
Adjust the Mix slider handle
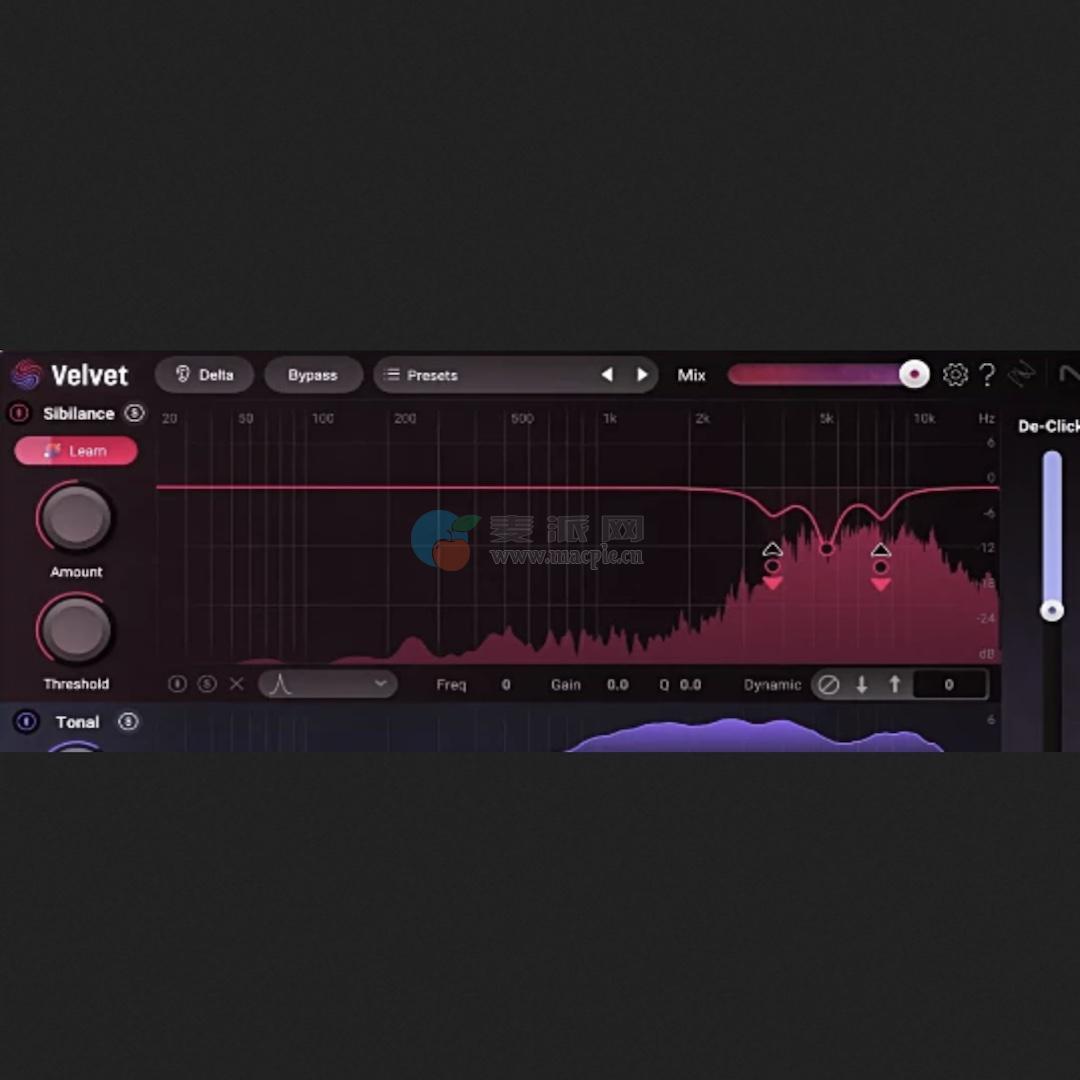(x=913, y=374)
